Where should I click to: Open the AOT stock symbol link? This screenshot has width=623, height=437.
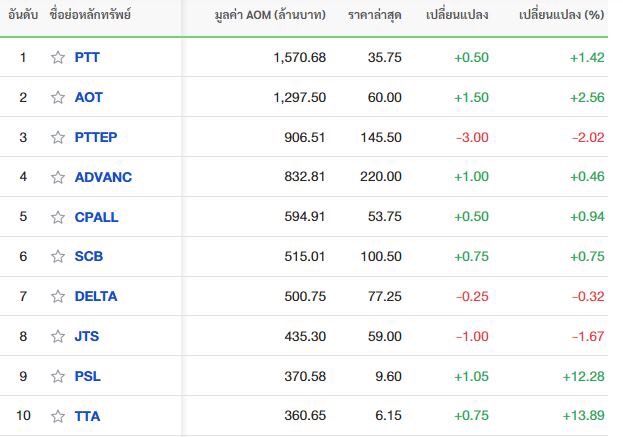tap(89, 97)
